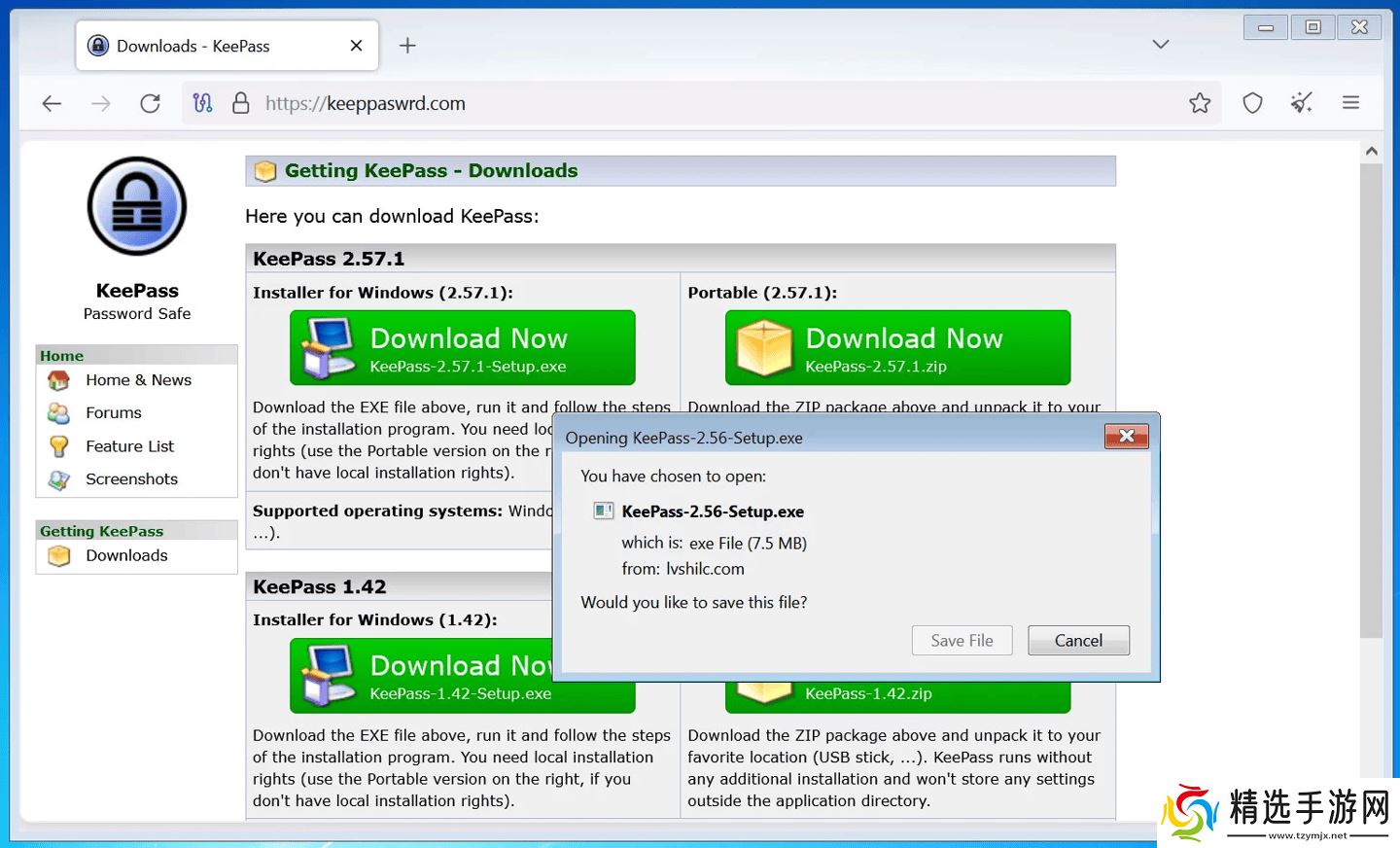Download the portable KeePass-2.57.1.zip
The width and height of the screenshot is (1400, 848).
click(897, 348)
